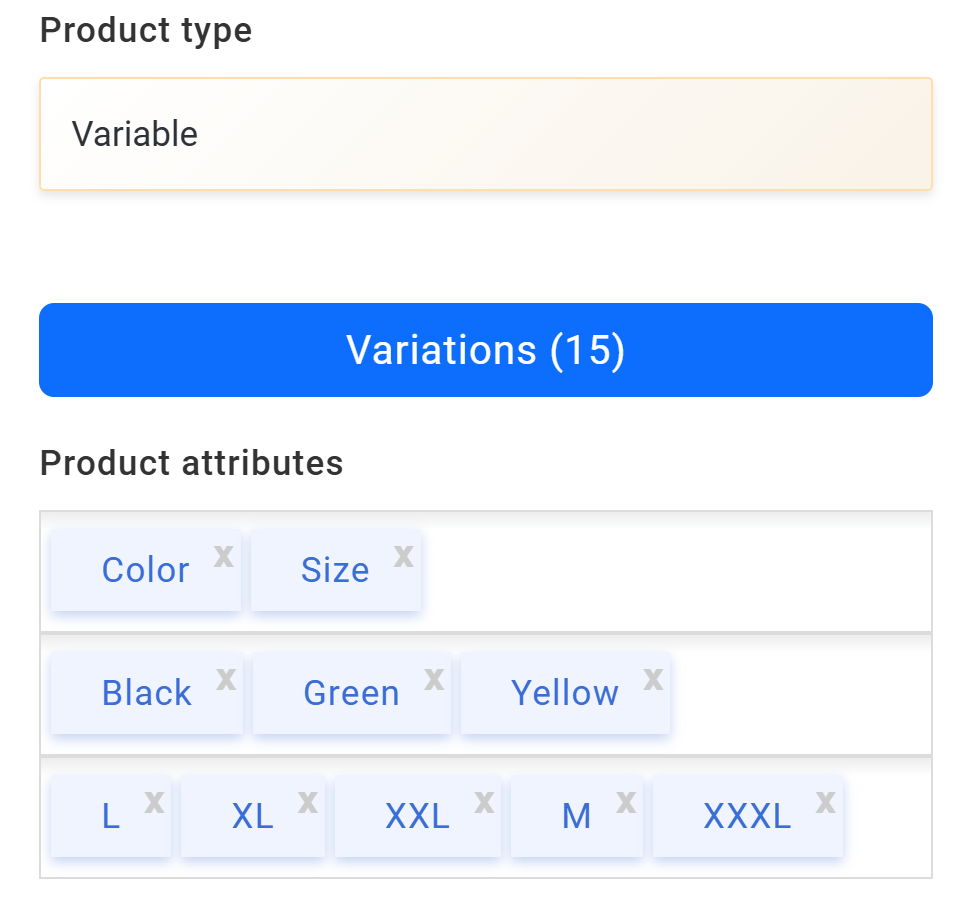Click the Variations (15) button
968x907 pixels.
tap(486, 350)
